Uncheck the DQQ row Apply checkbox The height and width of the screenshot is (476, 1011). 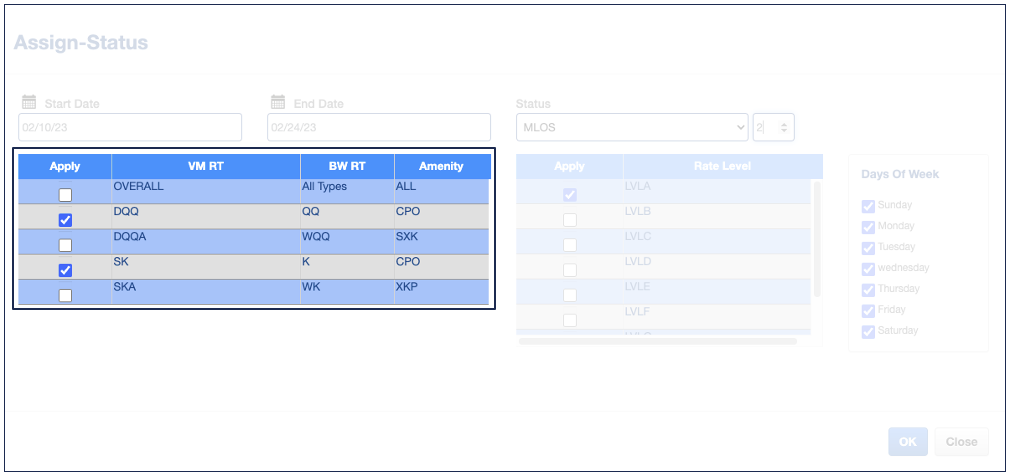[x=65, y=220]
